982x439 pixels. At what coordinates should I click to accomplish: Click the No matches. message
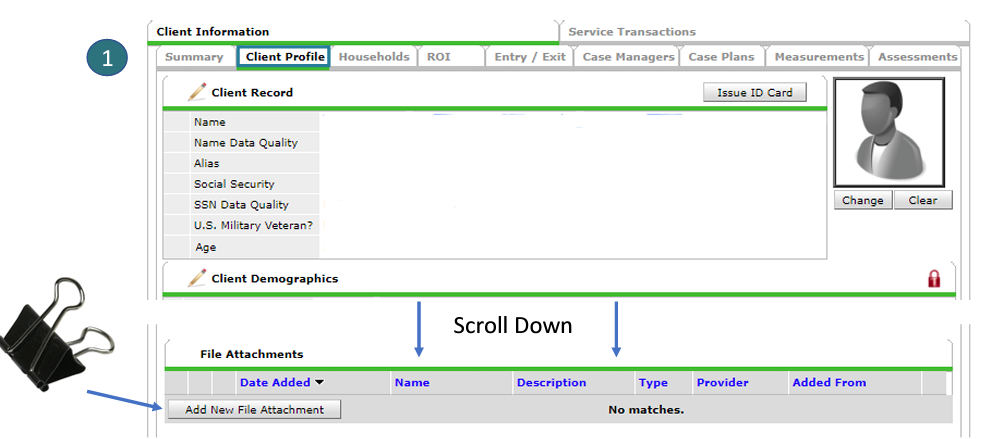tap(646, 410)
